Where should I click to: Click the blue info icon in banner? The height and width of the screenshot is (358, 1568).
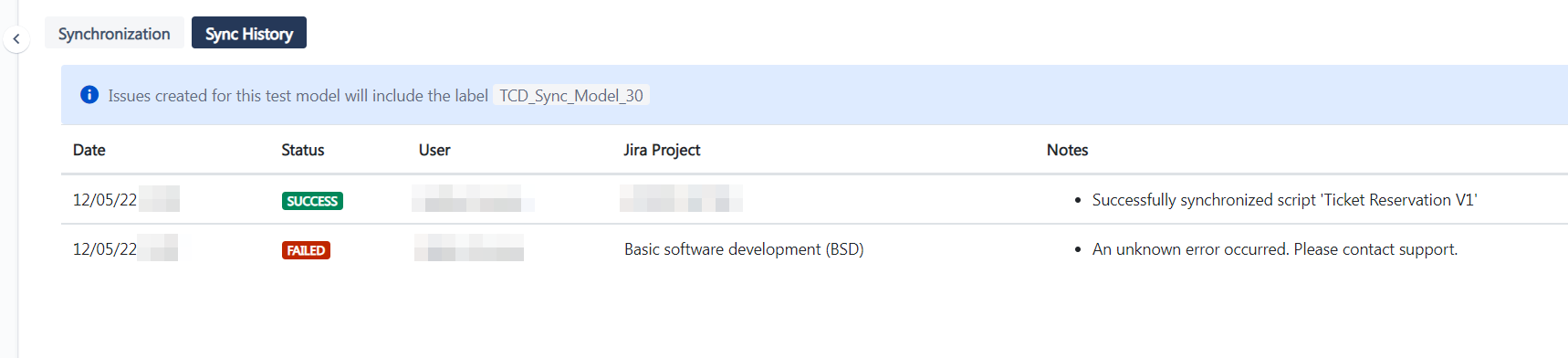89,95
